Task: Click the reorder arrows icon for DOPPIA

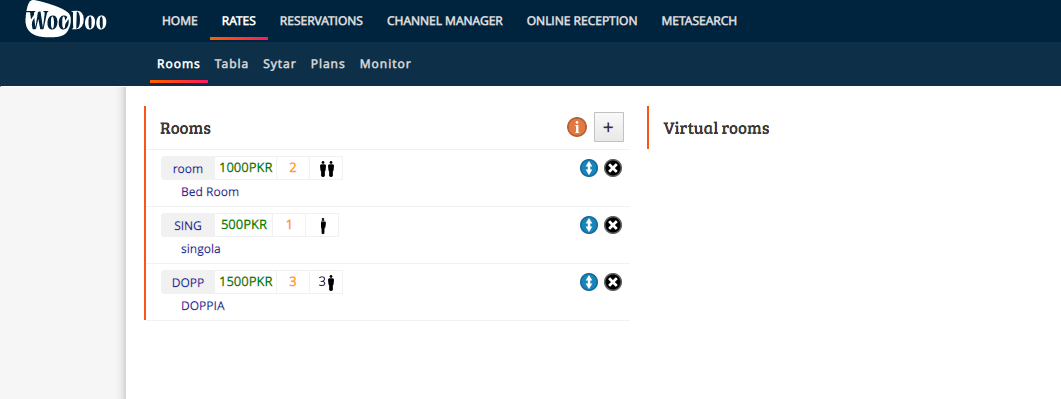Action: pyautogui.click(x=589, y=282)
